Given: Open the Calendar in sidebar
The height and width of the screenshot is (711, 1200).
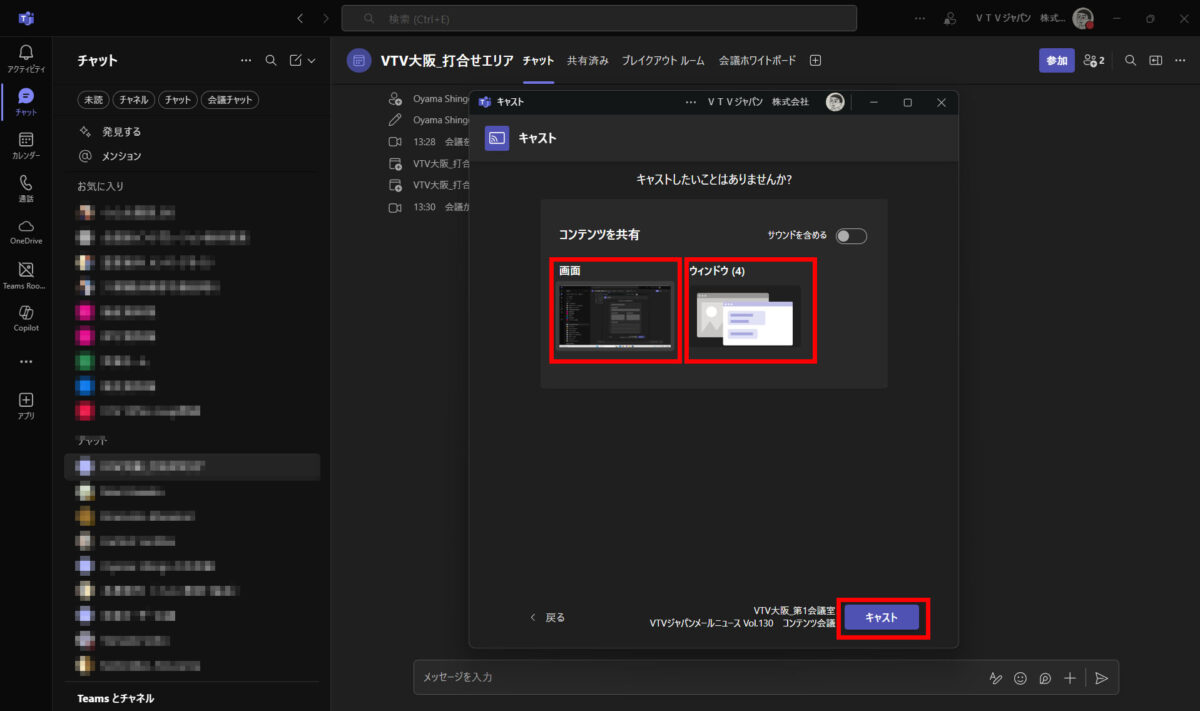Looking at the screenshot, I should [26, 145].
